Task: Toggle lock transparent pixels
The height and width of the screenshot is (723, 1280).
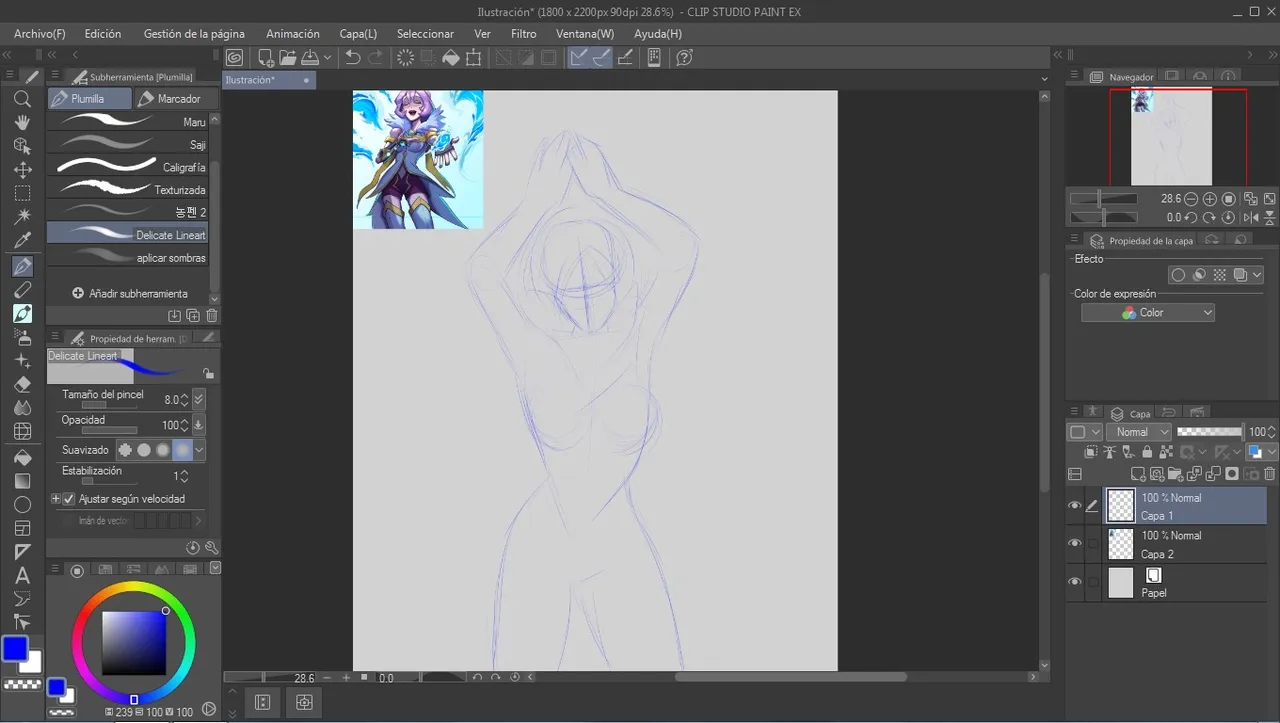Action: [x=1165, y=452]
